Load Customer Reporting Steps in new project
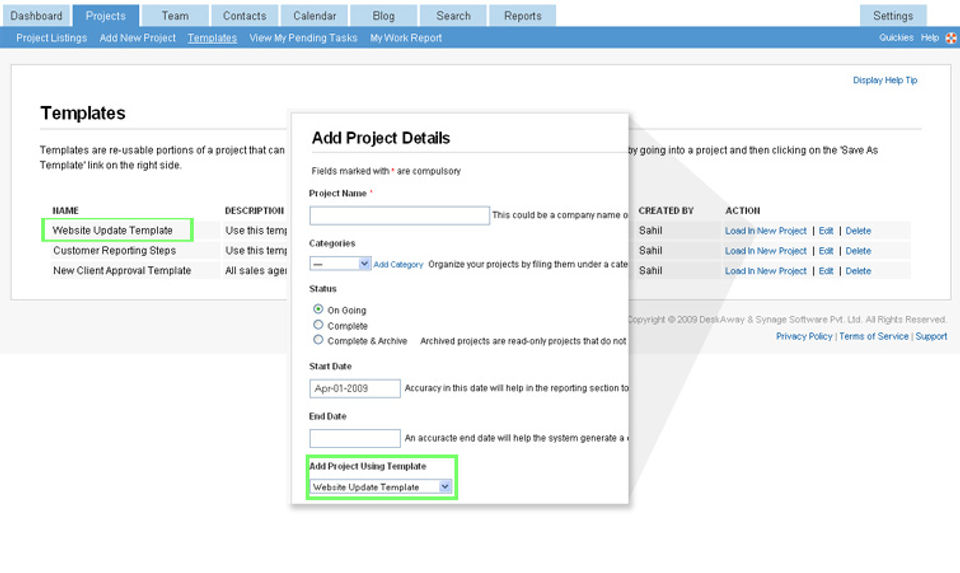The height and width of the screenshot is (573, 960). (765, 251)
